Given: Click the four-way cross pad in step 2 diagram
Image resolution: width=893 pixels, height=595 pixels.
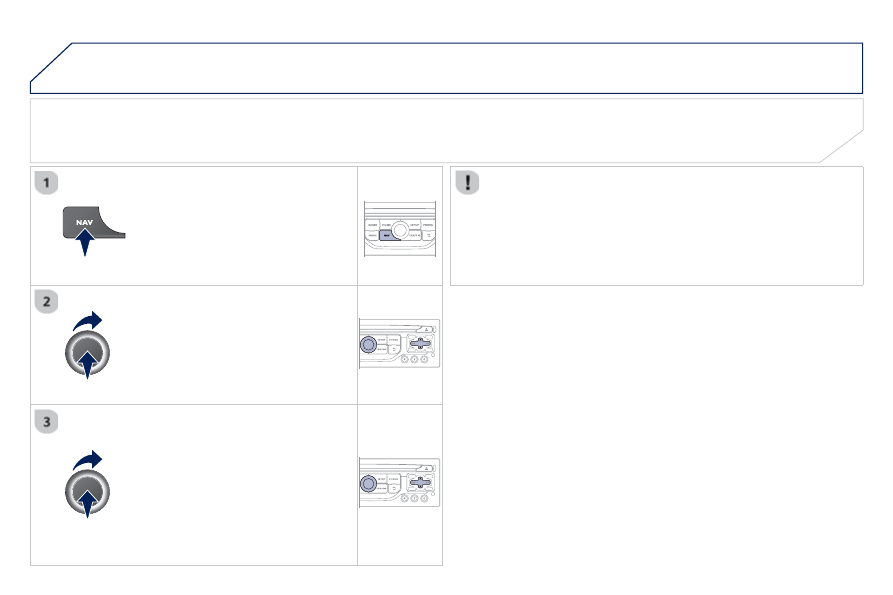Looking at the screenshot, I should click(x=420, y=343).
